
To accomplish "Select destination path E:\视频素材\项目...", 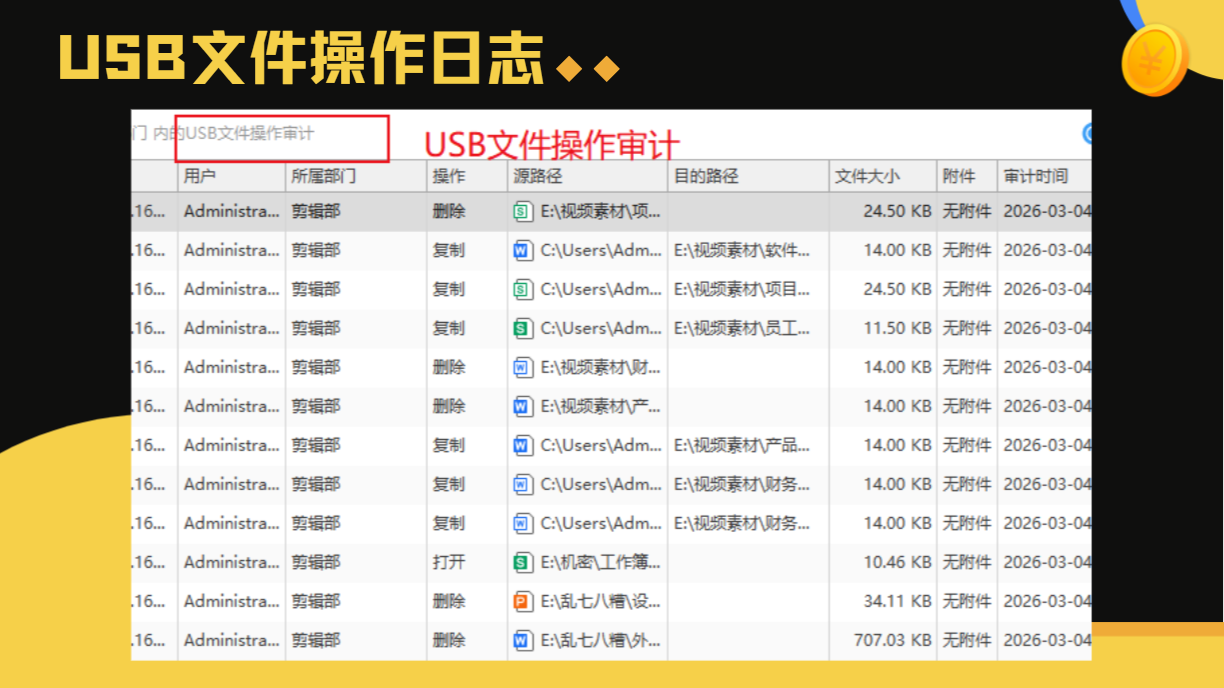I will click(x=742, y=289).
